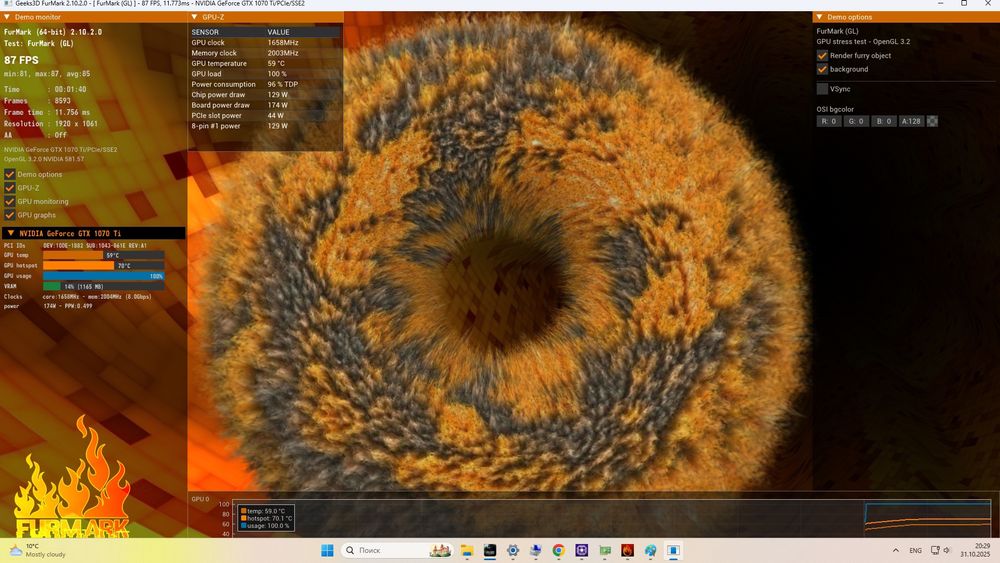Open the gear-shaped taskbar app icon

pyautogui.click(x=513, y=550)
